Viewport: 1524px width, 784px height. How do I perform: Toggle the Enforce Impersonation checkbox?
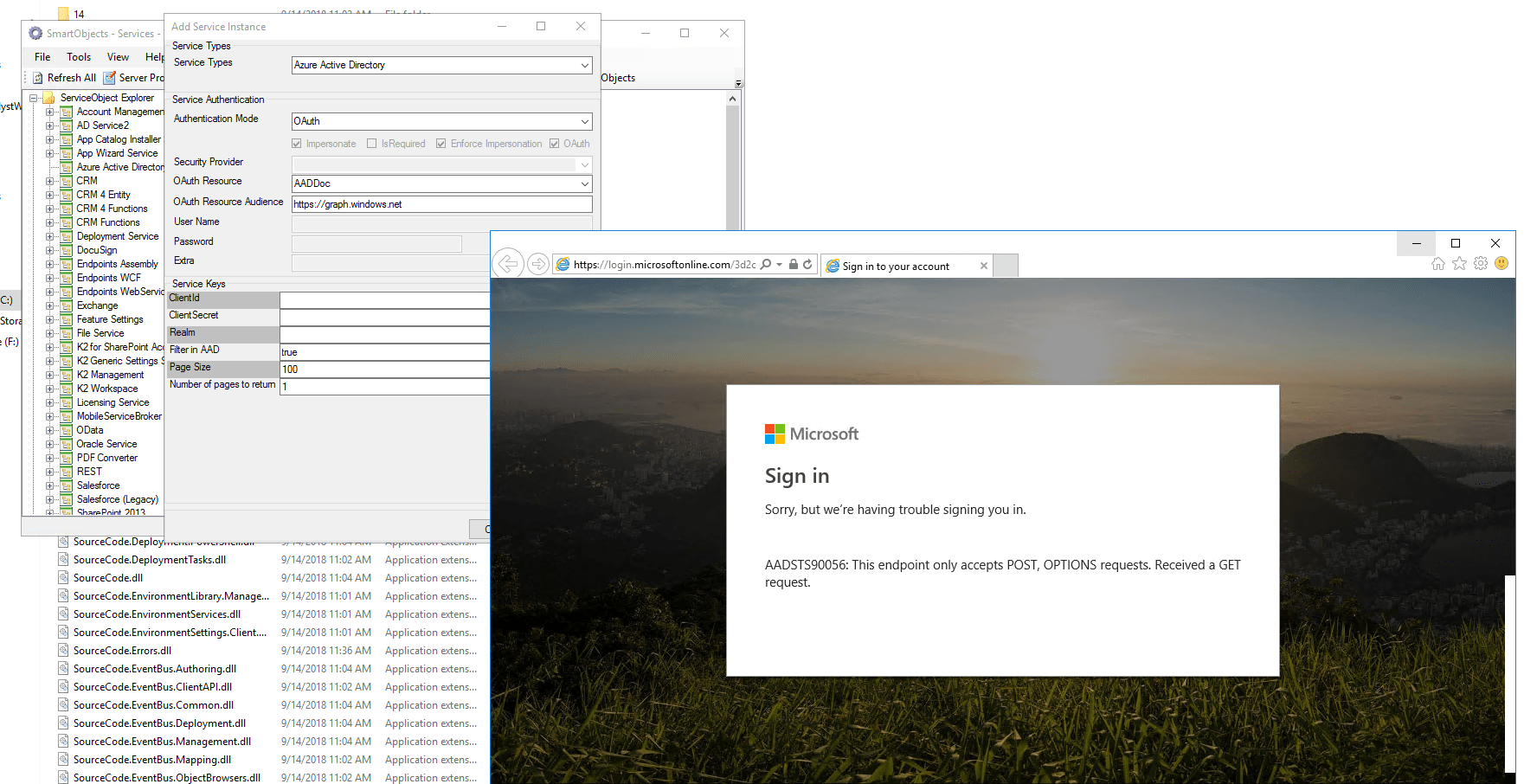pyautogui.click(x=441, y=144)
